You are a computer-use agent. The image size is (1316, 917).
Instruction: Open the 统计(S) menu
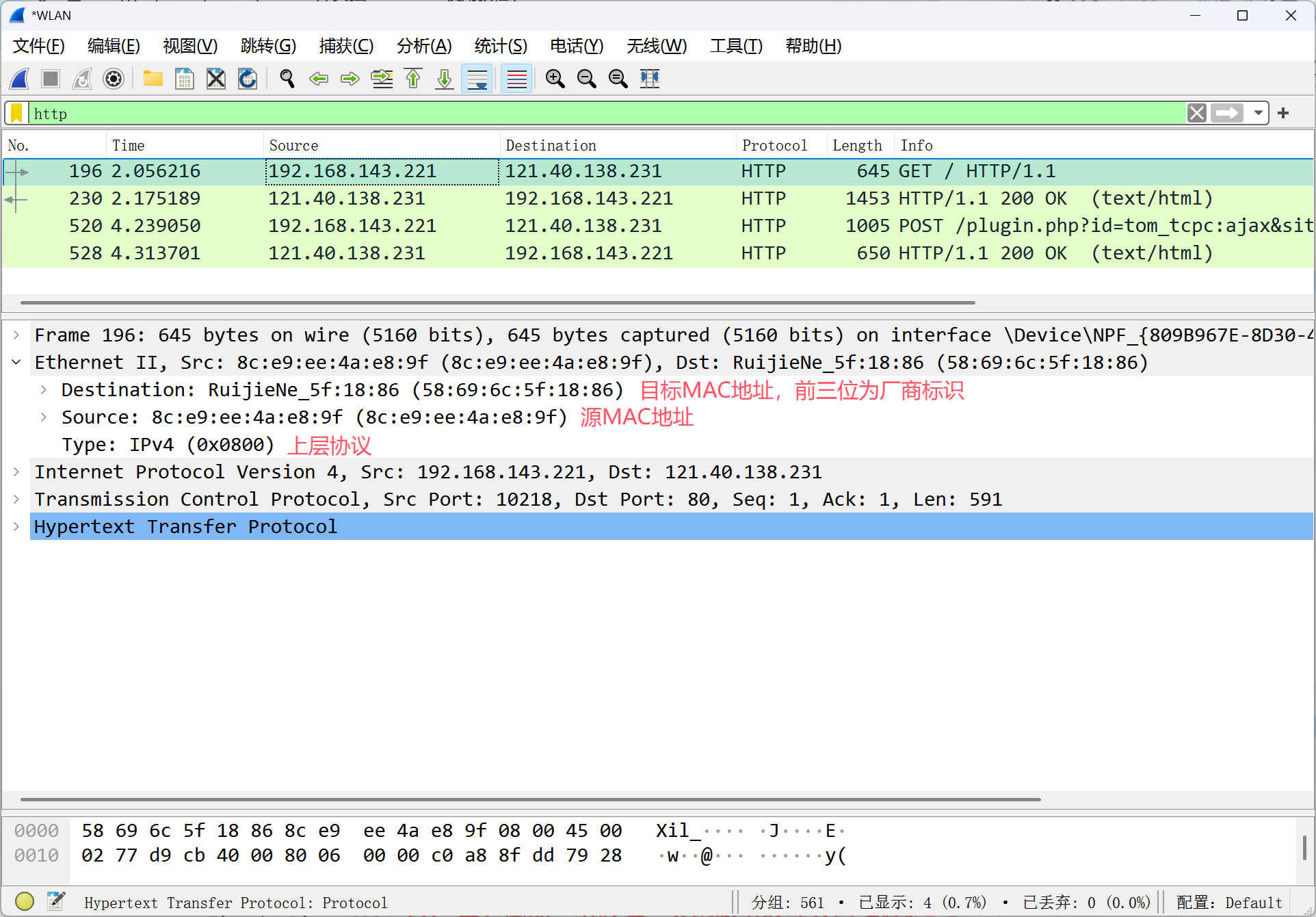pyautogui.click(x=500, y=46)
